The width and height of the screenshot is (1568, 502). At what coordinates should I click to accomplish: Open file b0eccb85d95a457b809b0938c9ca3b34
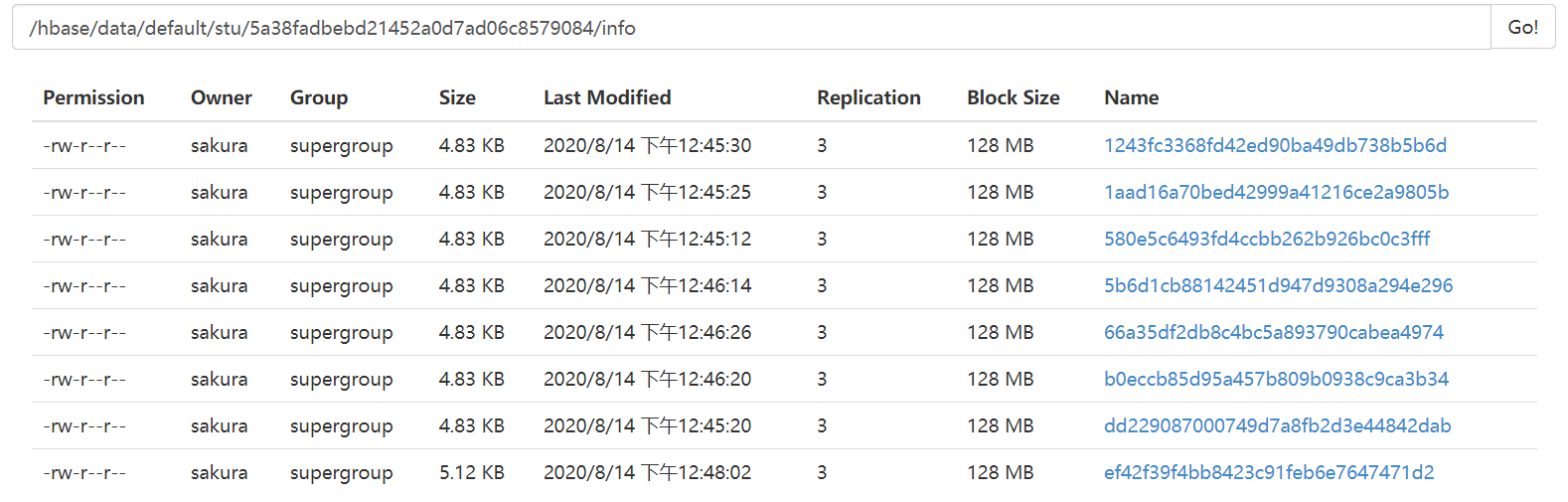[x=1276, y=379]
